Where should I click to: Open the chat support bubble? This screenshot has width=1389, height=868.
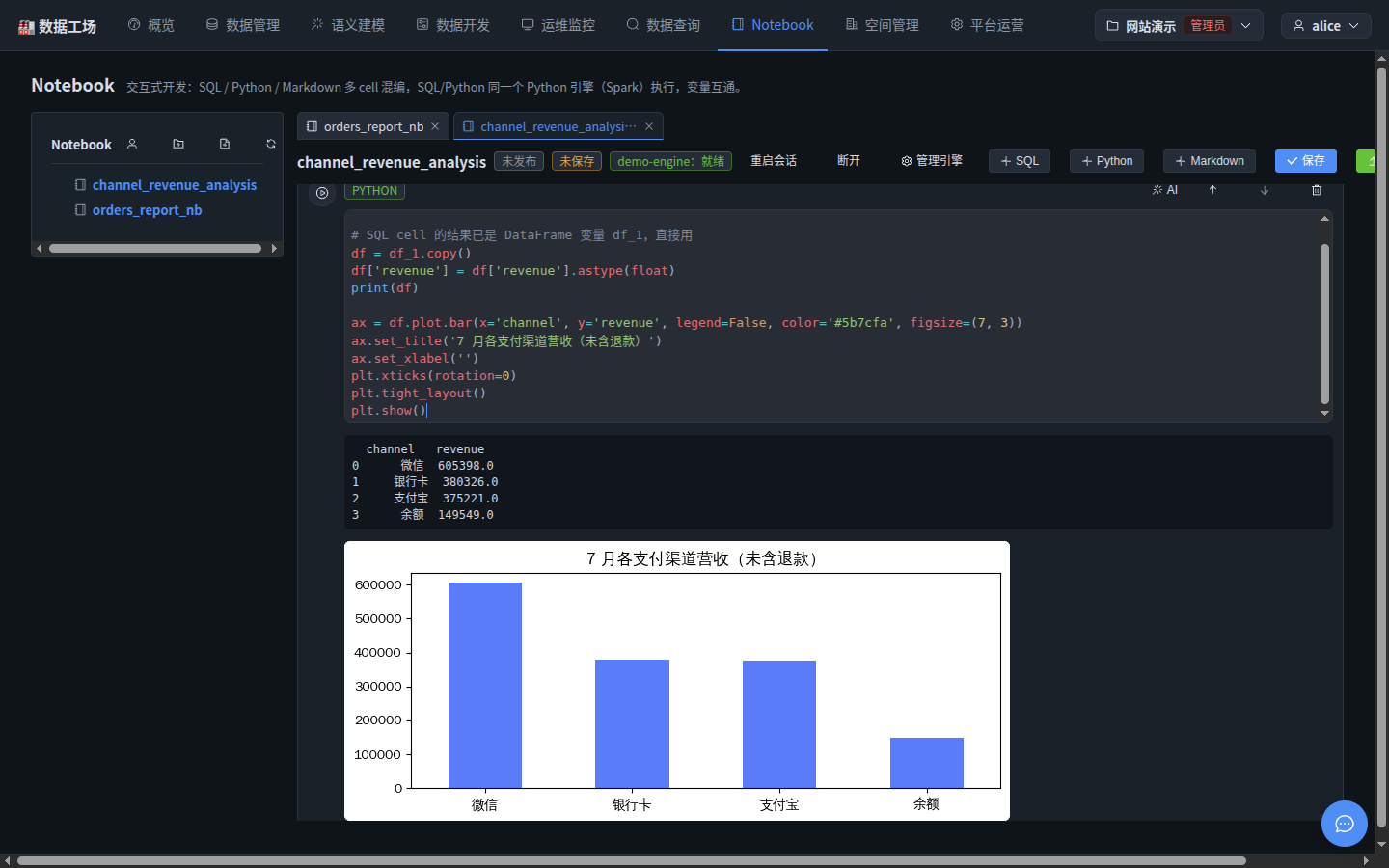pyautogui.click(x=1345, y=824)
